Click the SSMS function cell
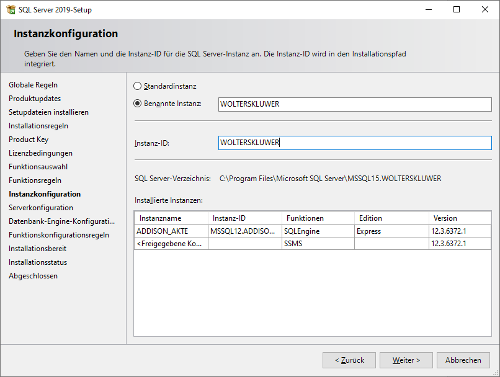Image resolution: width=500 pixels, height=377 pixels. 318,243
